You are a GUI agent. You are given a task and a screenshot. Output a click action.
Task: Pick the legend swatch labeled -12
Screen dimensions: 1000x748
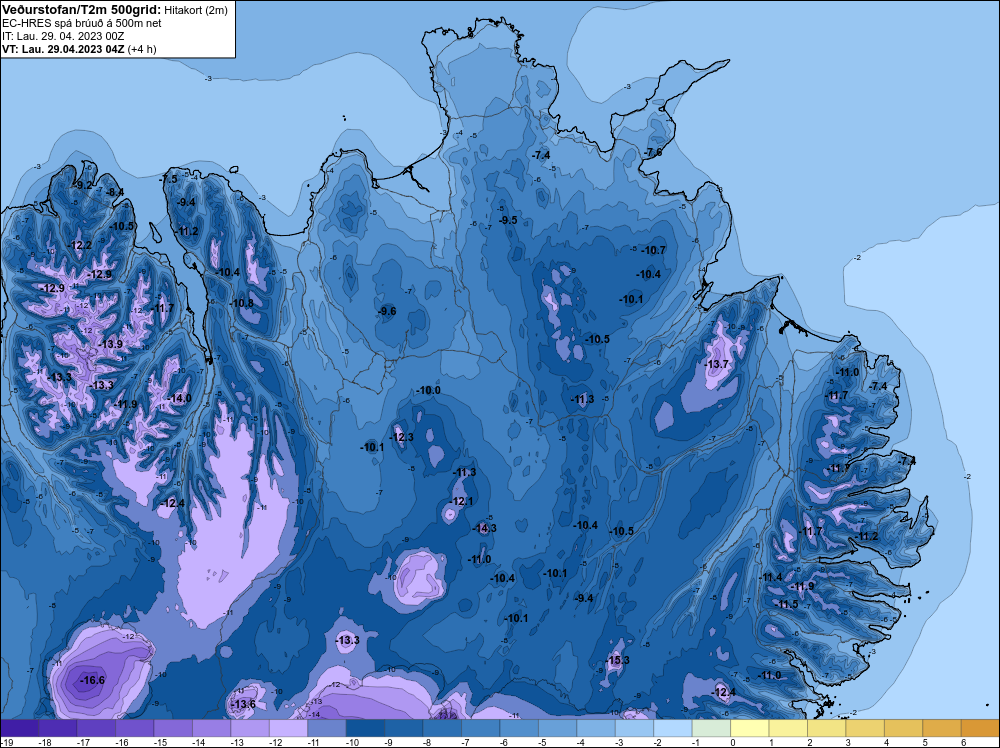[288, 728]
